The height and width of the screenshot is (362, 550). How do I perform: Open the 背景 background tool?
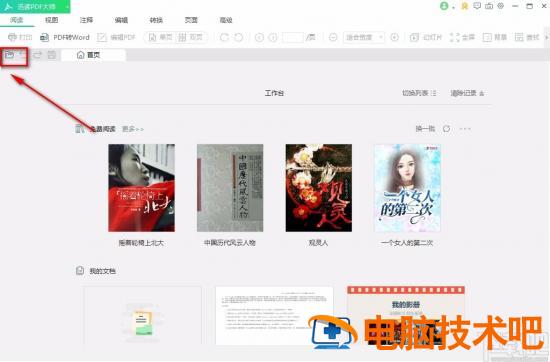click(x=495, y=37)
